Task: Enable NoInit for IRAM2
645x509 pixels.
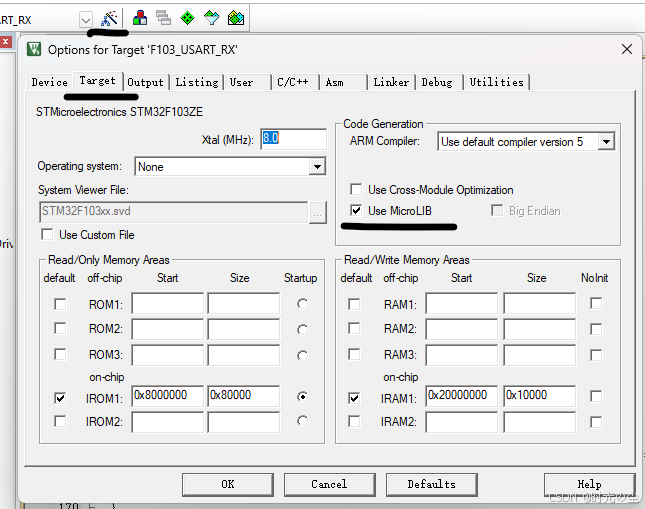Action: tap(596, 422)
